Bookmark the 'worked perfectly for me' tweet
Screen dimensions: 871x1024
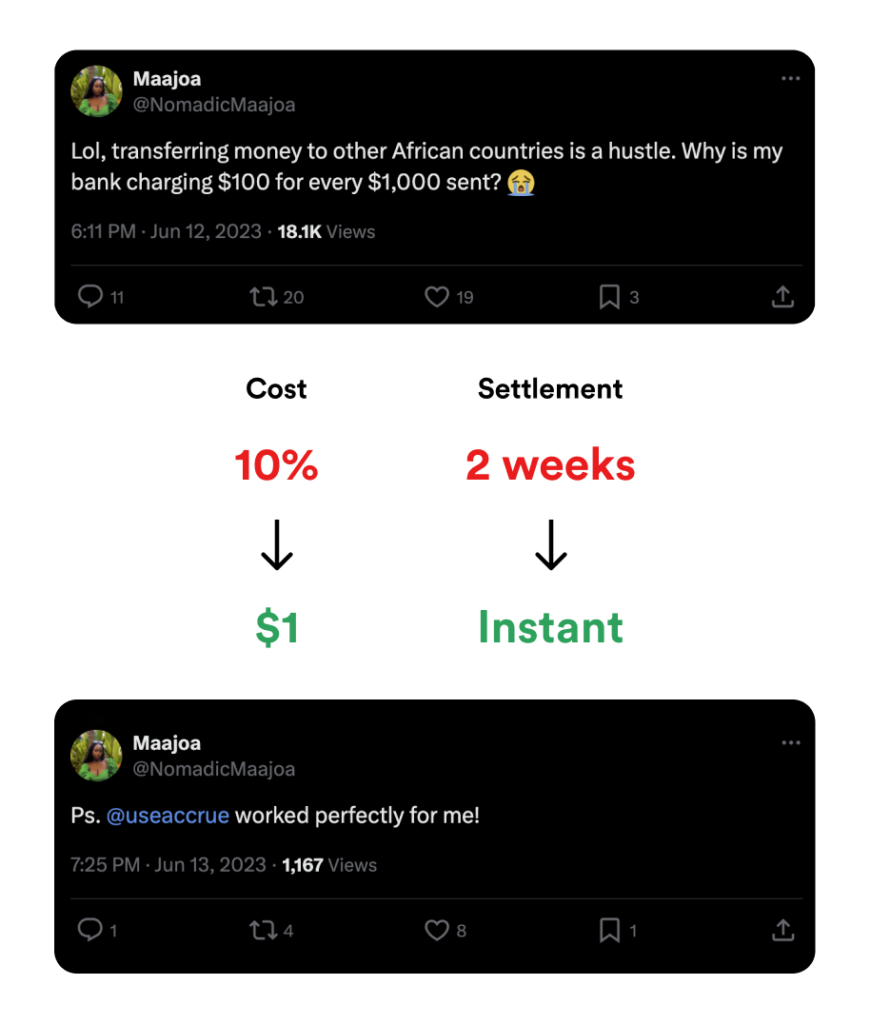(x=609, y=931)
